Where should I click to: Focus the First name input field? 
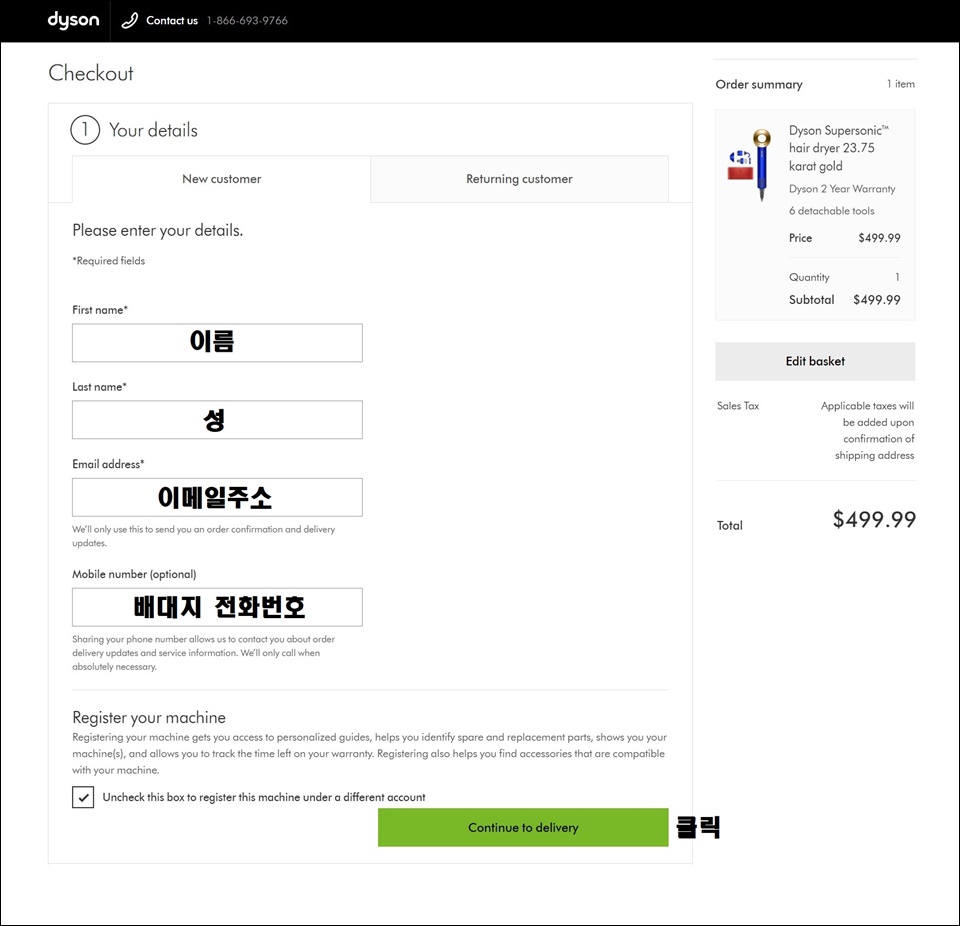[x=217, y=342]
